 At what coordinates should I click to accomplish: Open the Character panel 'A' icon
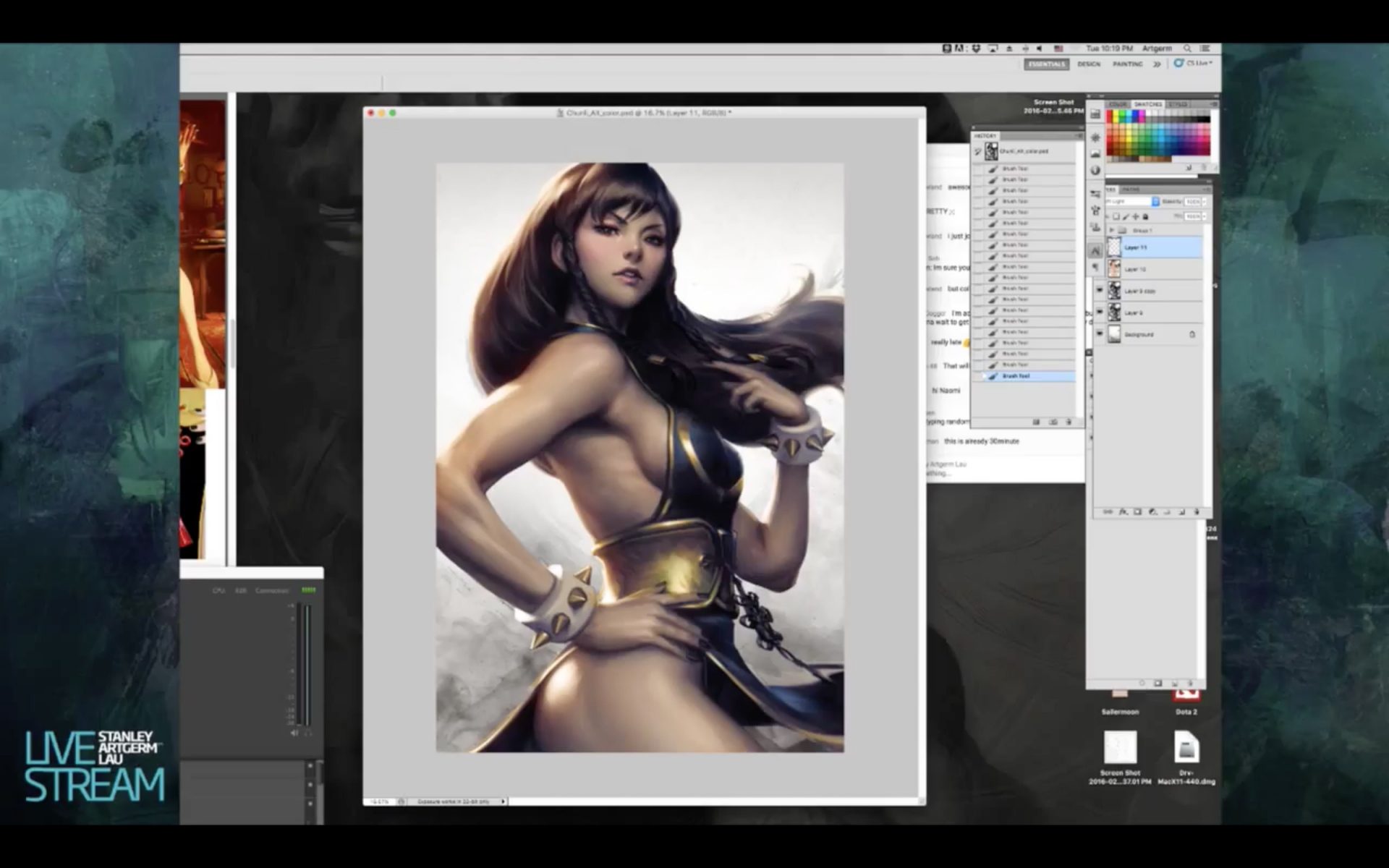pyautogui.click(x=1095, y=250)
